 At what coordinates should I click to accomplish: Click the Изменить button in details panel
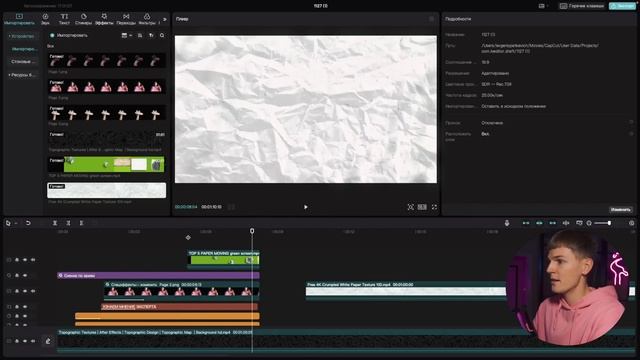(620, 209)
